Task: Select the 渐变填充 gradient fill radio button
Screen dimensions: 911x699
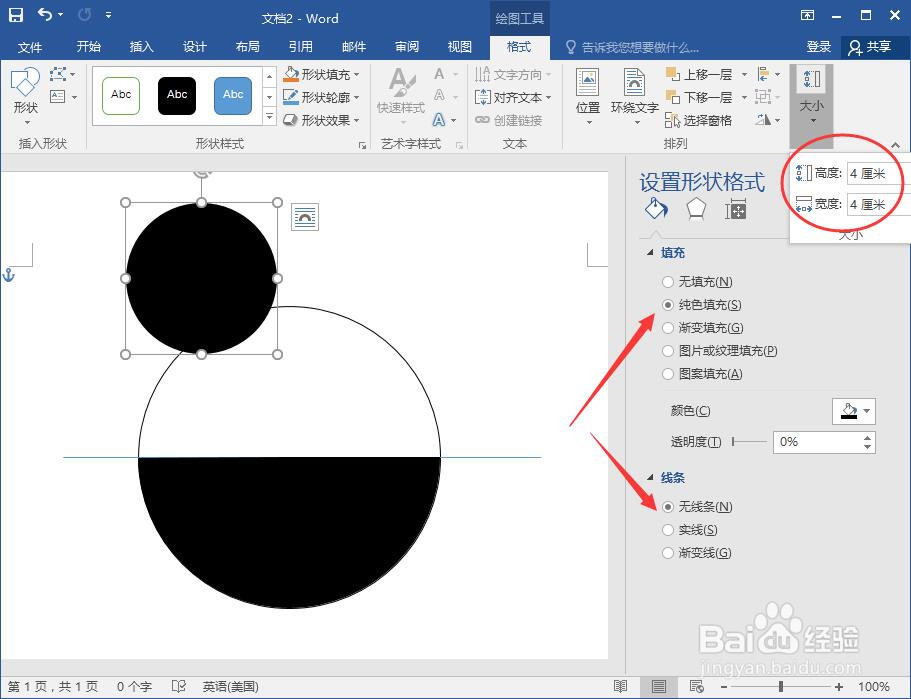Action: pyautogui.click(x=667, y=328)
